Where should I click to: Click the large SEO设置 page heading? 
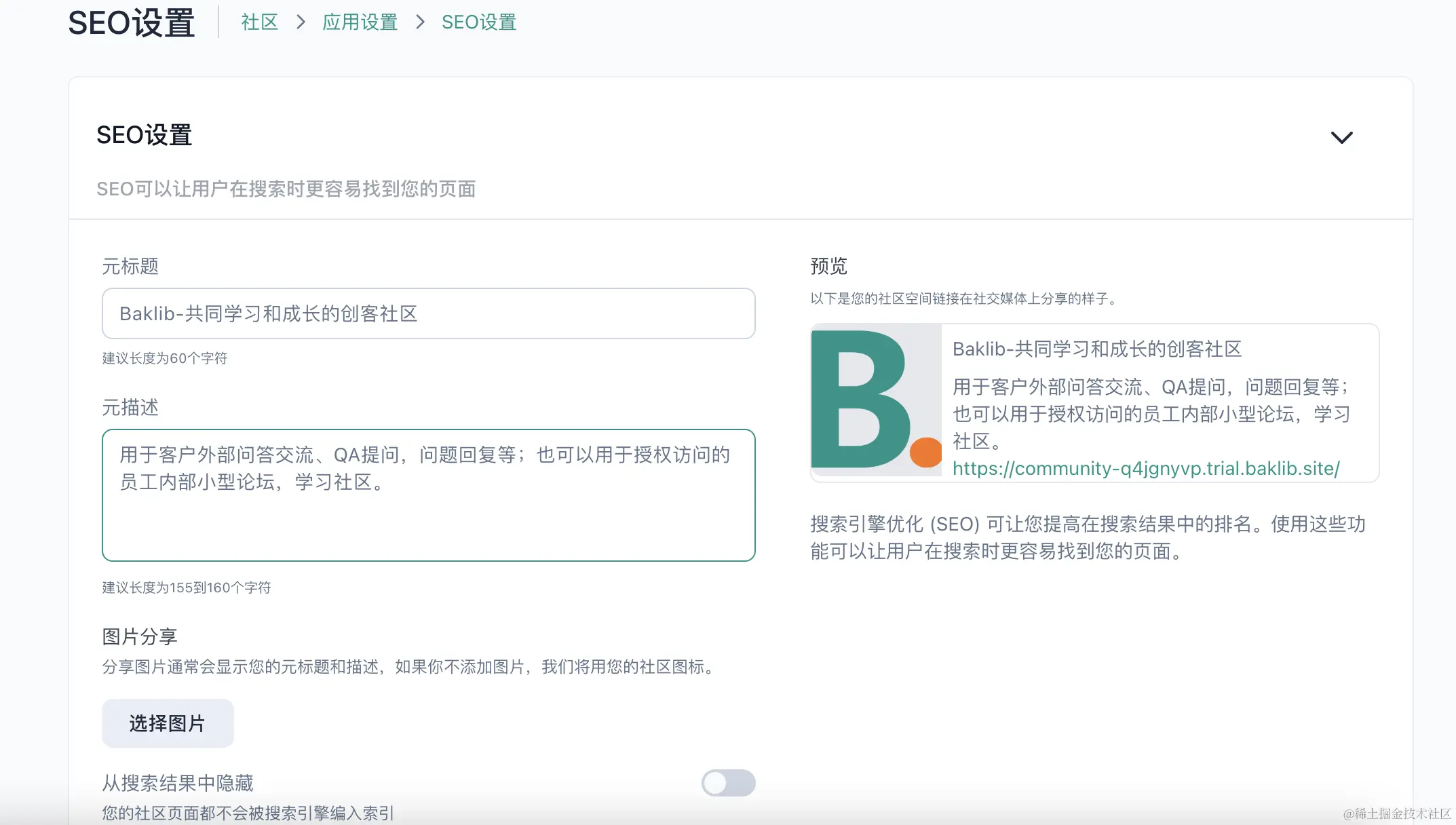(x=132, y=23)
